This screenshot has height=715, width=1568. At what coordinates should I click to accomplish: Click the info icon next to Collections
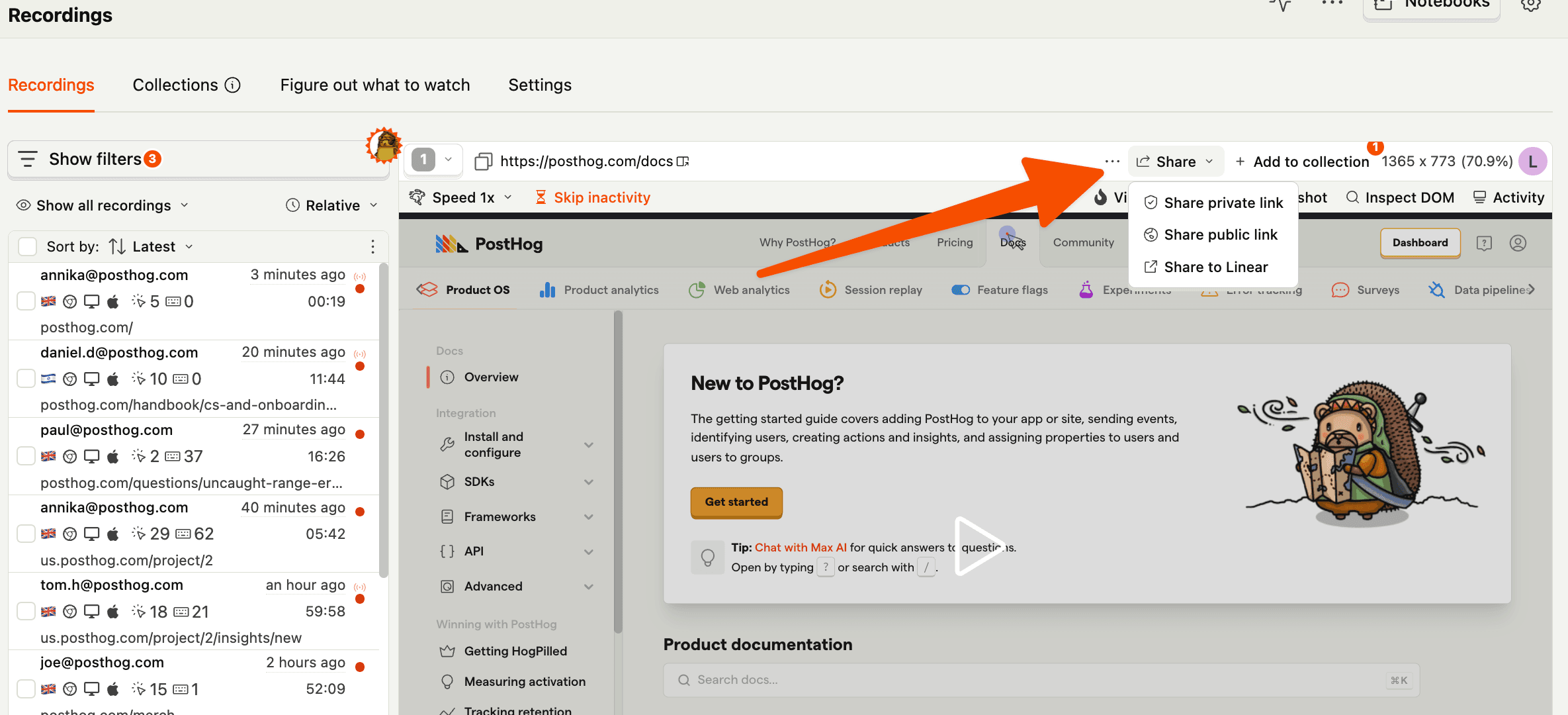[x=232, y=85]
